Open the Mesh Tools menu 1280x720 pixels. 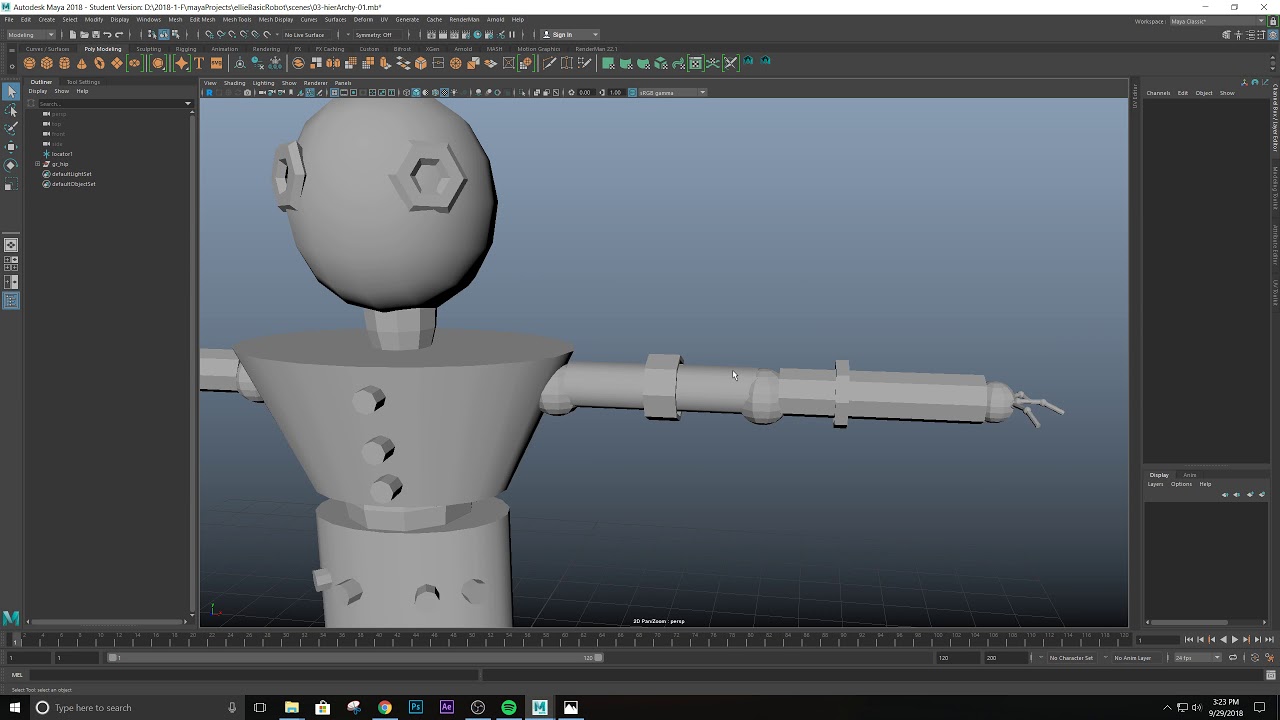(x=237, y=19)
